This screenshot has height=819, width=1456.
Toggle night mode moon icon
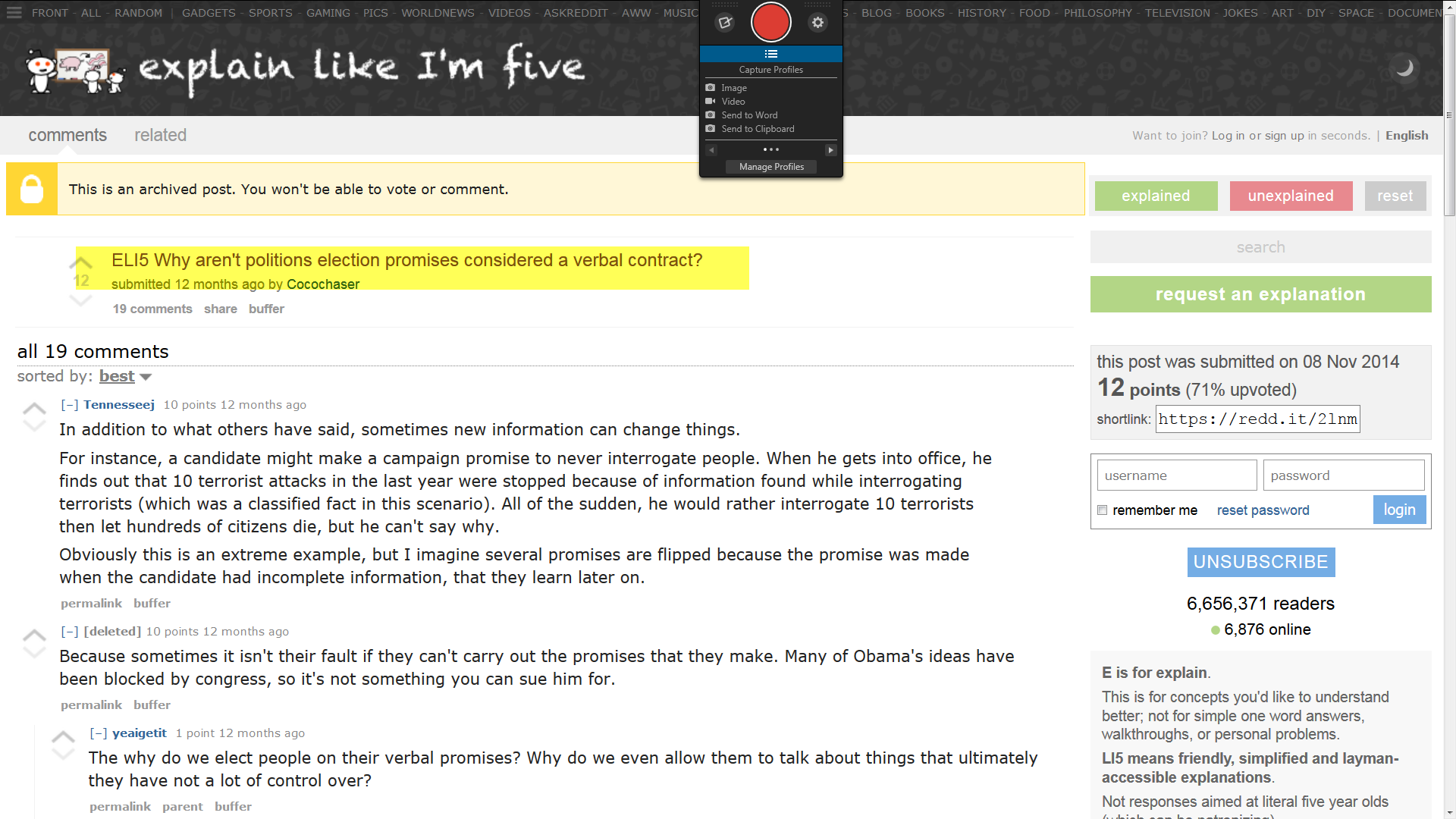click(x=1404, y=67)
